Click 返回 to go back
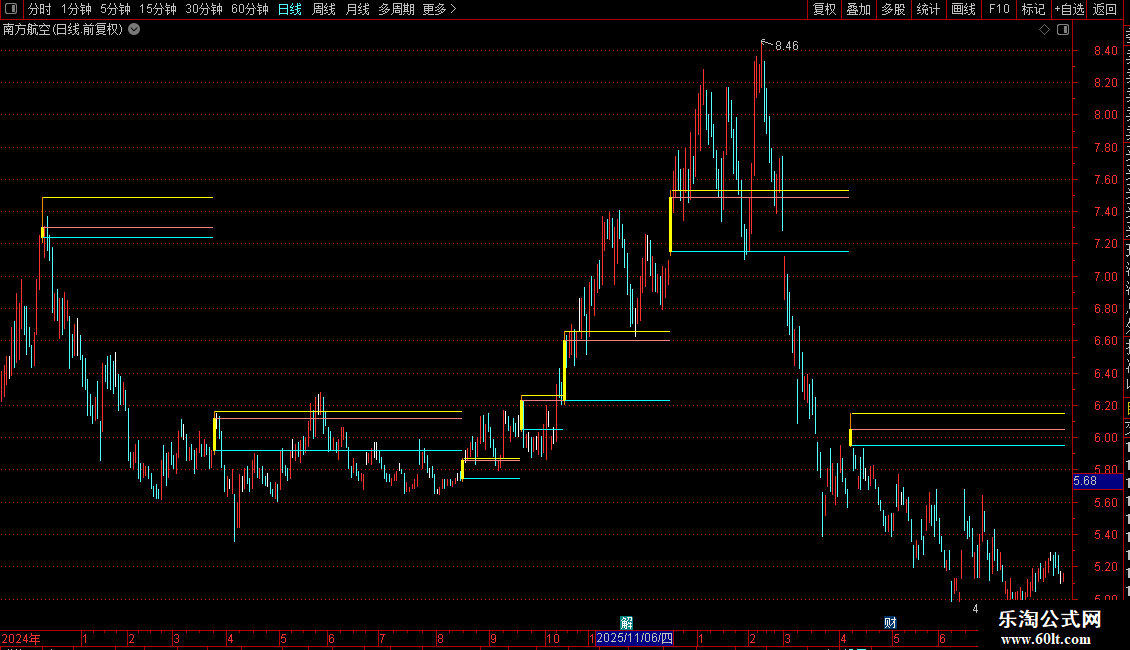 [1104, 9]
